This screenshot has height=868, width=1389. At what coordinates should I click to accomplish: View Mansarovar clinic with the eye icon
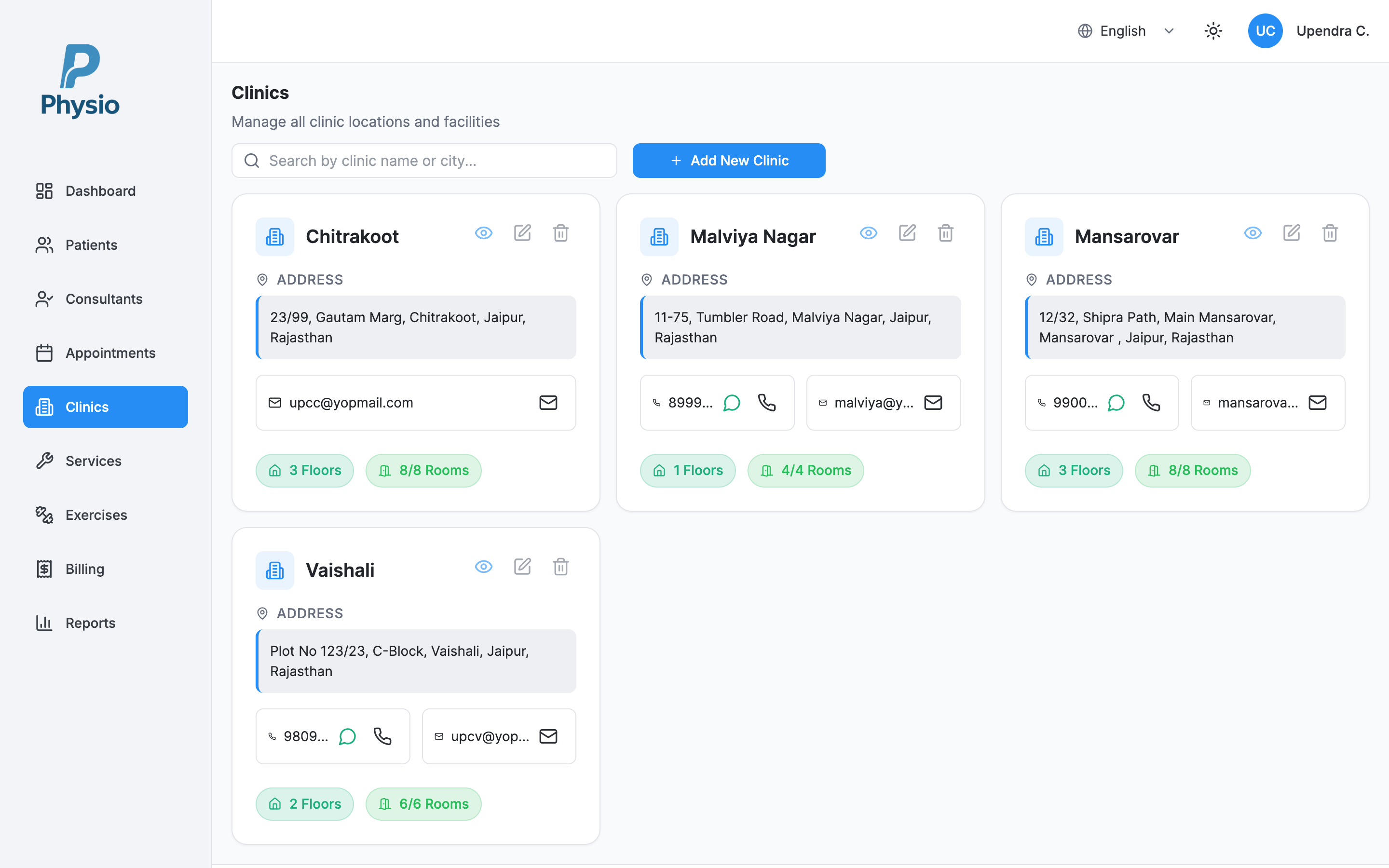tap(1253, 233)
